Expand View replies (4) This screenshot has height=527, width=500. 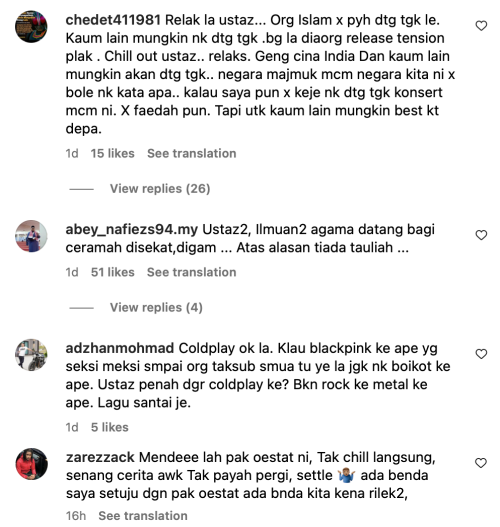[156, 308]
